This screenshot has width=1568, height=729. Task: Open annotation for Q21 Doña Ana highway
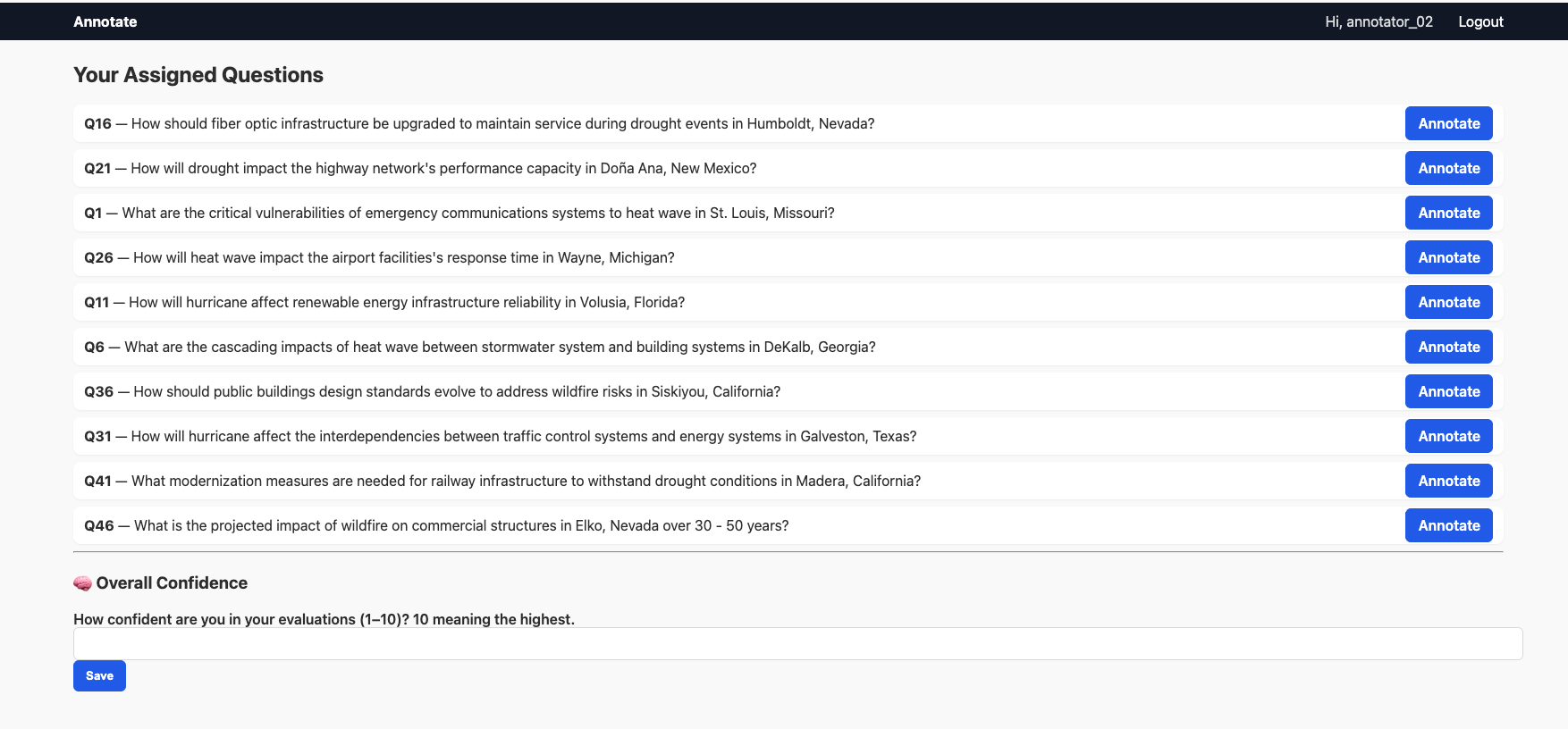[x=1448, y=168]
